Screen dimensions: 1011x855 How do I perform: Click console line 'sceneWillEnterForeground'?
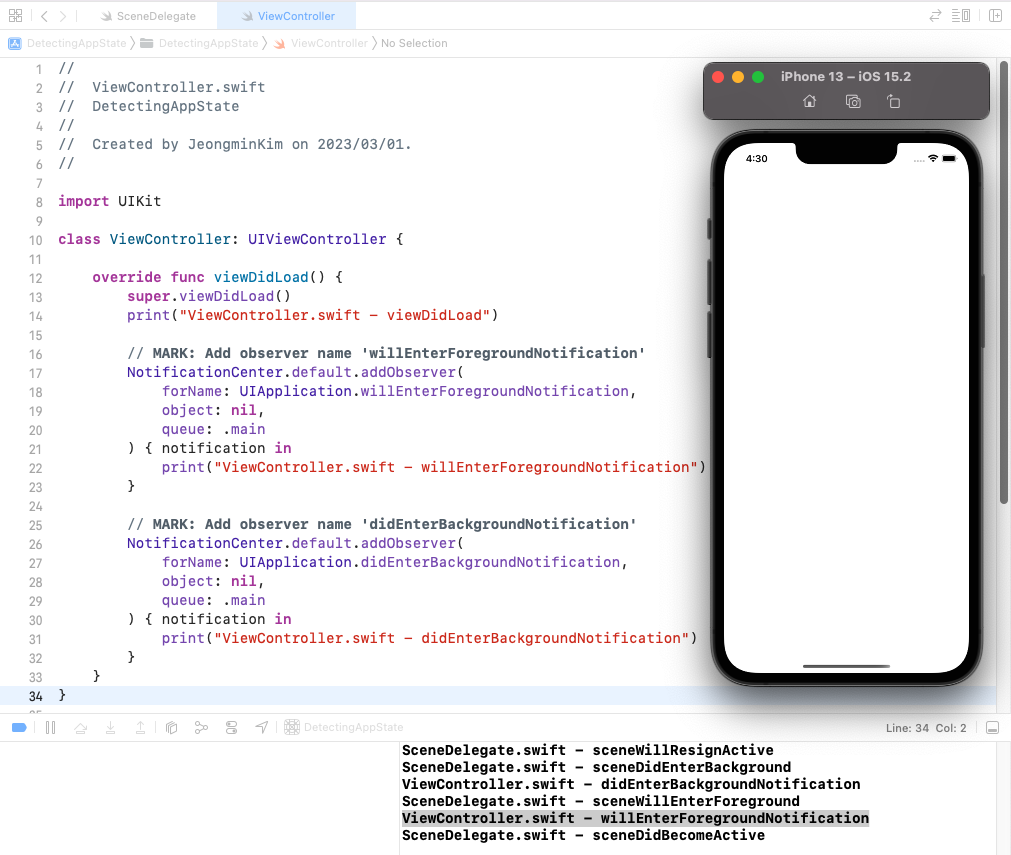[600, 801]
